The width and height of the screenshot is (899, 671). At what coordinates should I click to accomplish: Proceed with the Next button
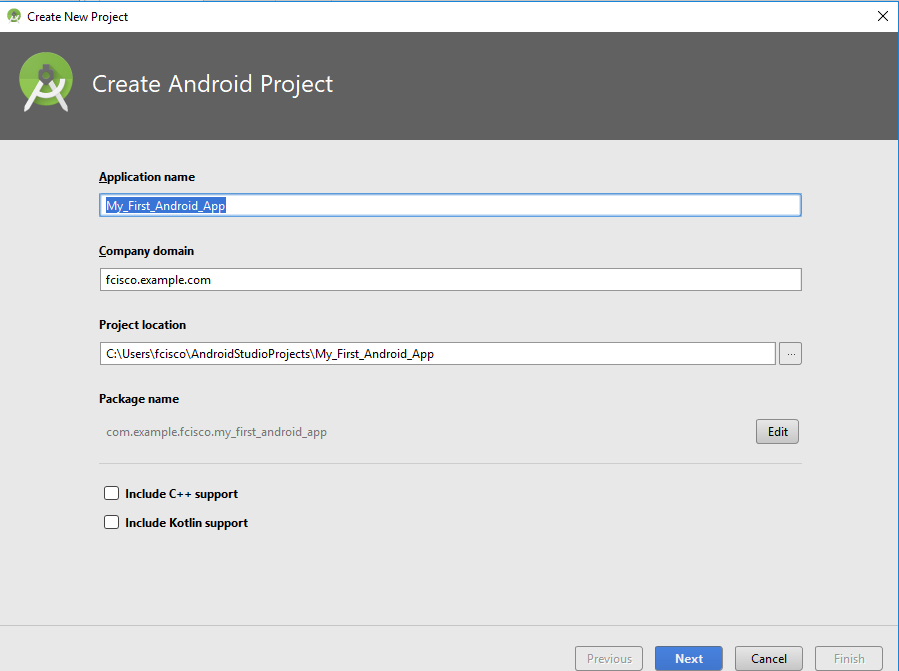point(688,658)
